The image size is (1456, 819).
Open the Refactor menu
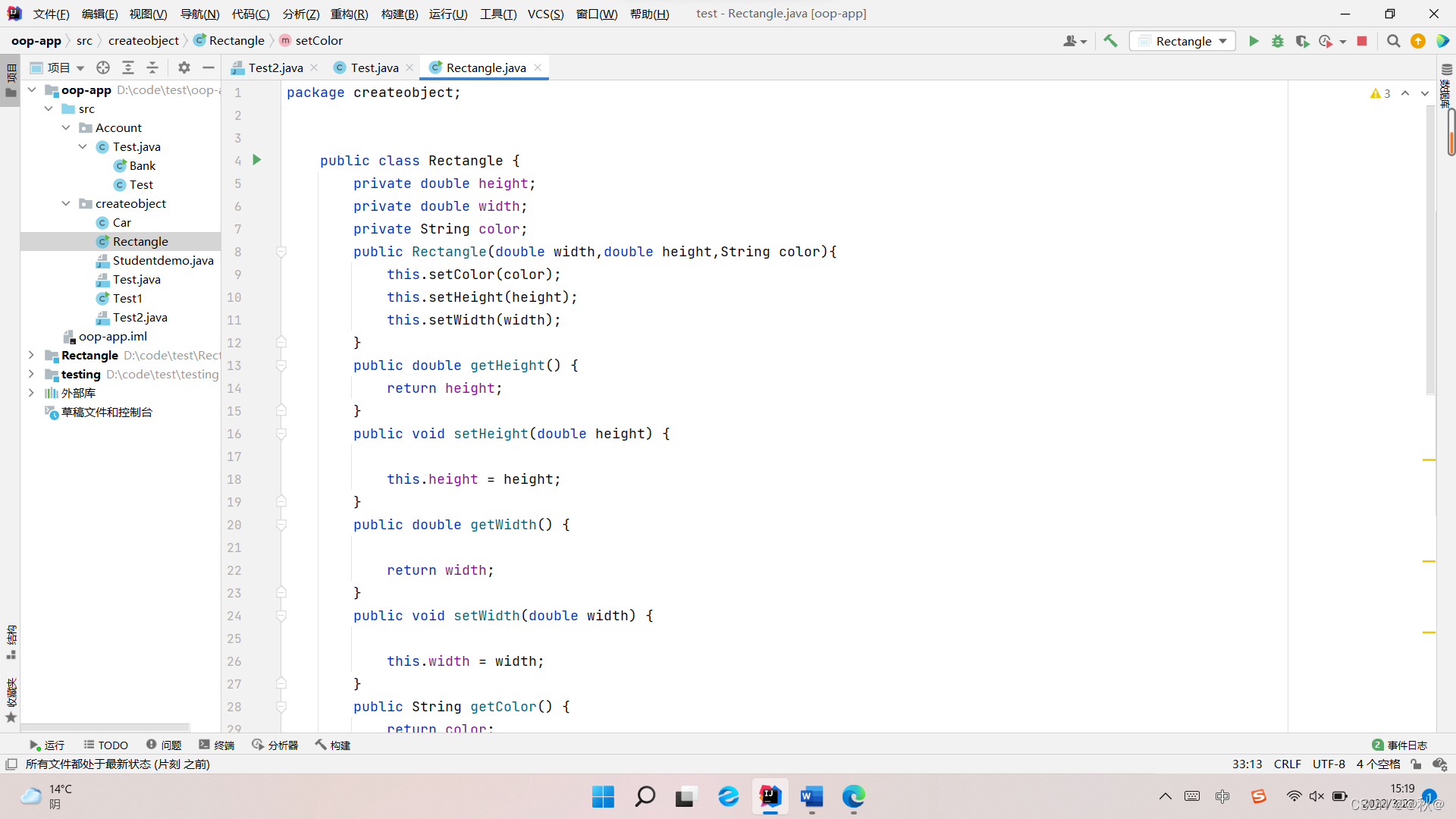tap(349, 14)
